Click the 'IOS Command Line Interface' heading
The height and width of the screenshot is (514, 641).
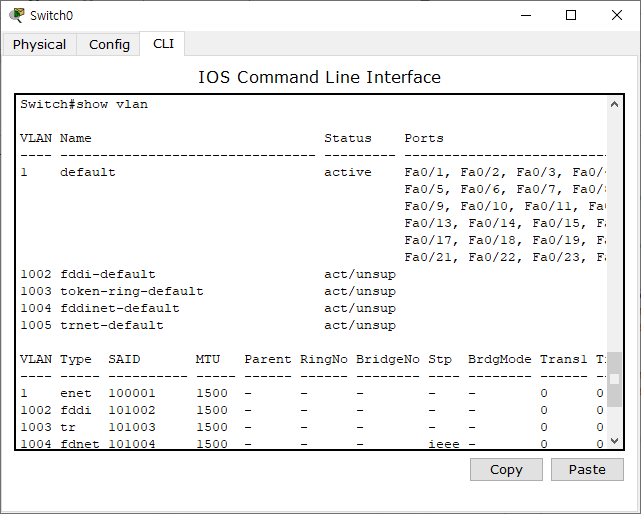click(319, 77)
